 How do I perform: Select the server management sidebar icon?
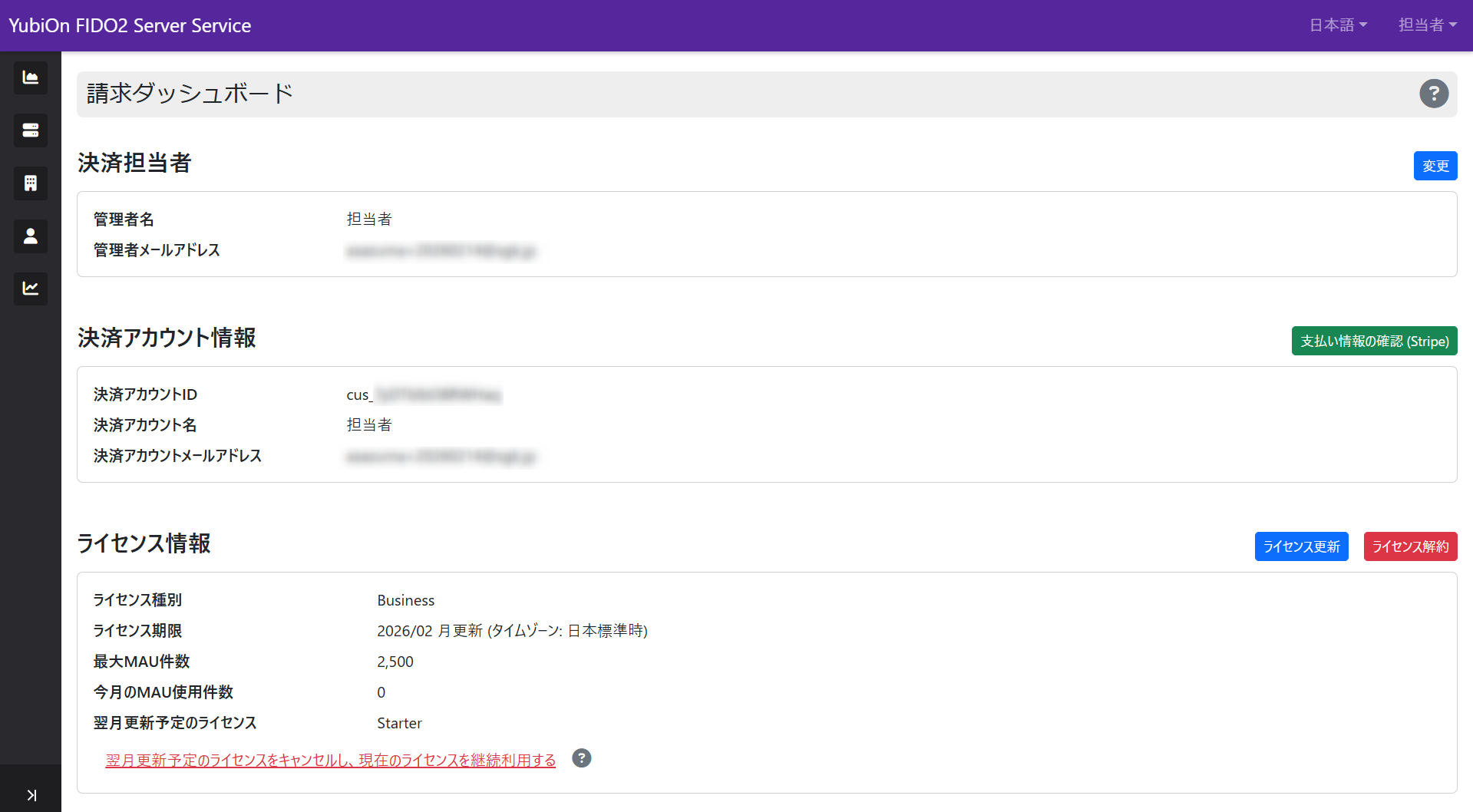30,130
